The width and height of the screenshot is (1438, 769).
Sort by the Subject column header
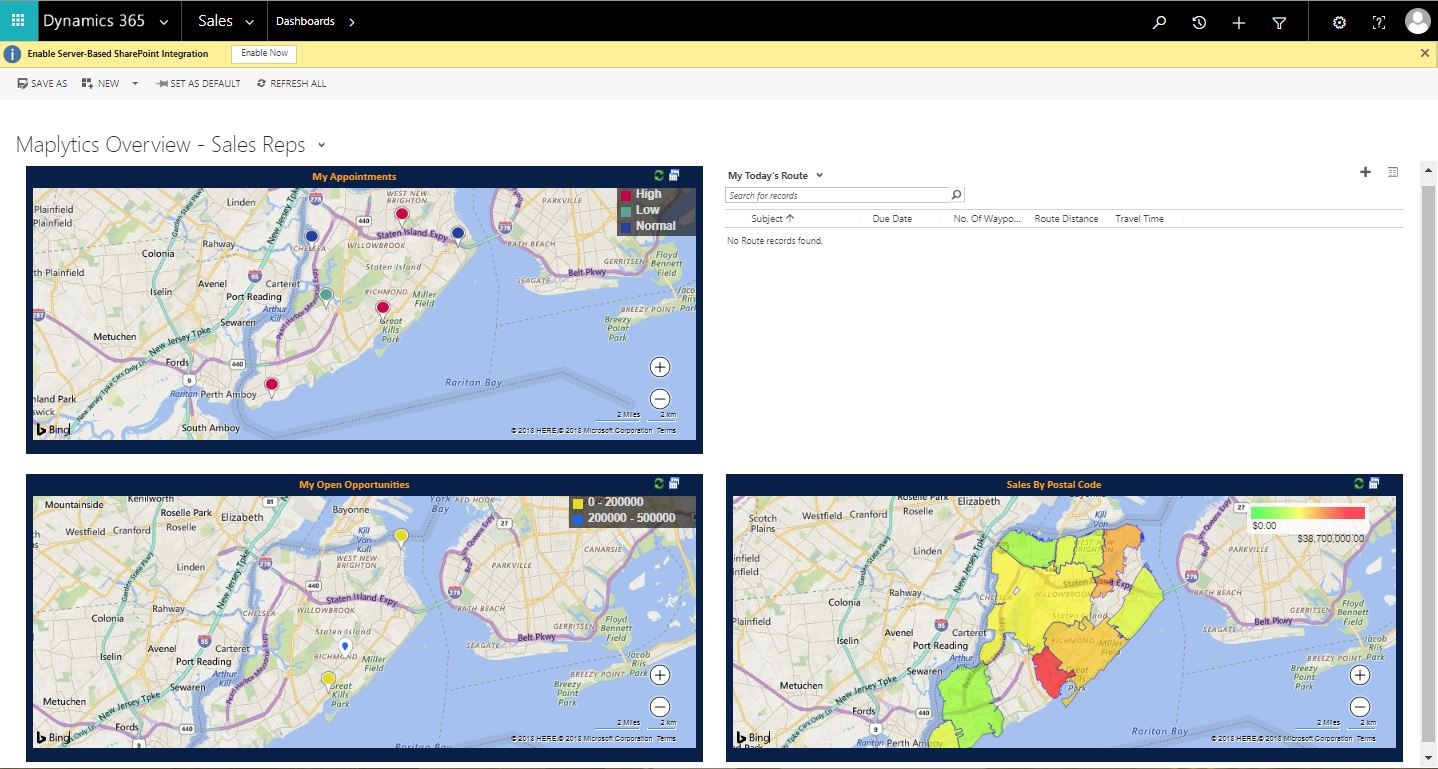coord(772,218)
